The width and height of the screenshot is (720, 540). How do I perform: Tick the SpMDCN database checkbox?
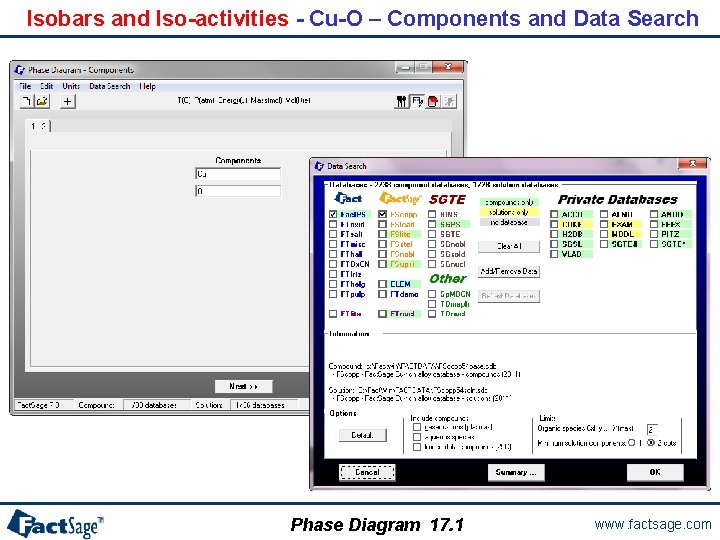[432, 294]
